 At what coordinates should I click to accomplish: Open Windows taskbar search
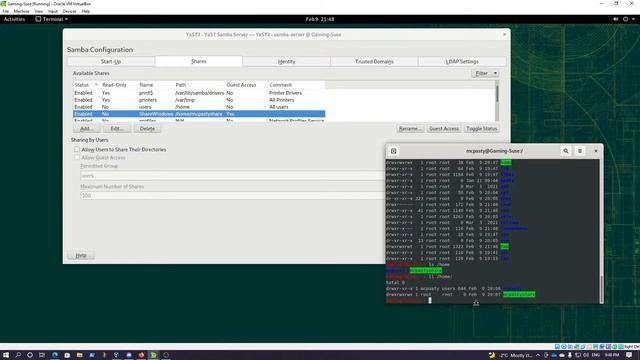[18, 355]
